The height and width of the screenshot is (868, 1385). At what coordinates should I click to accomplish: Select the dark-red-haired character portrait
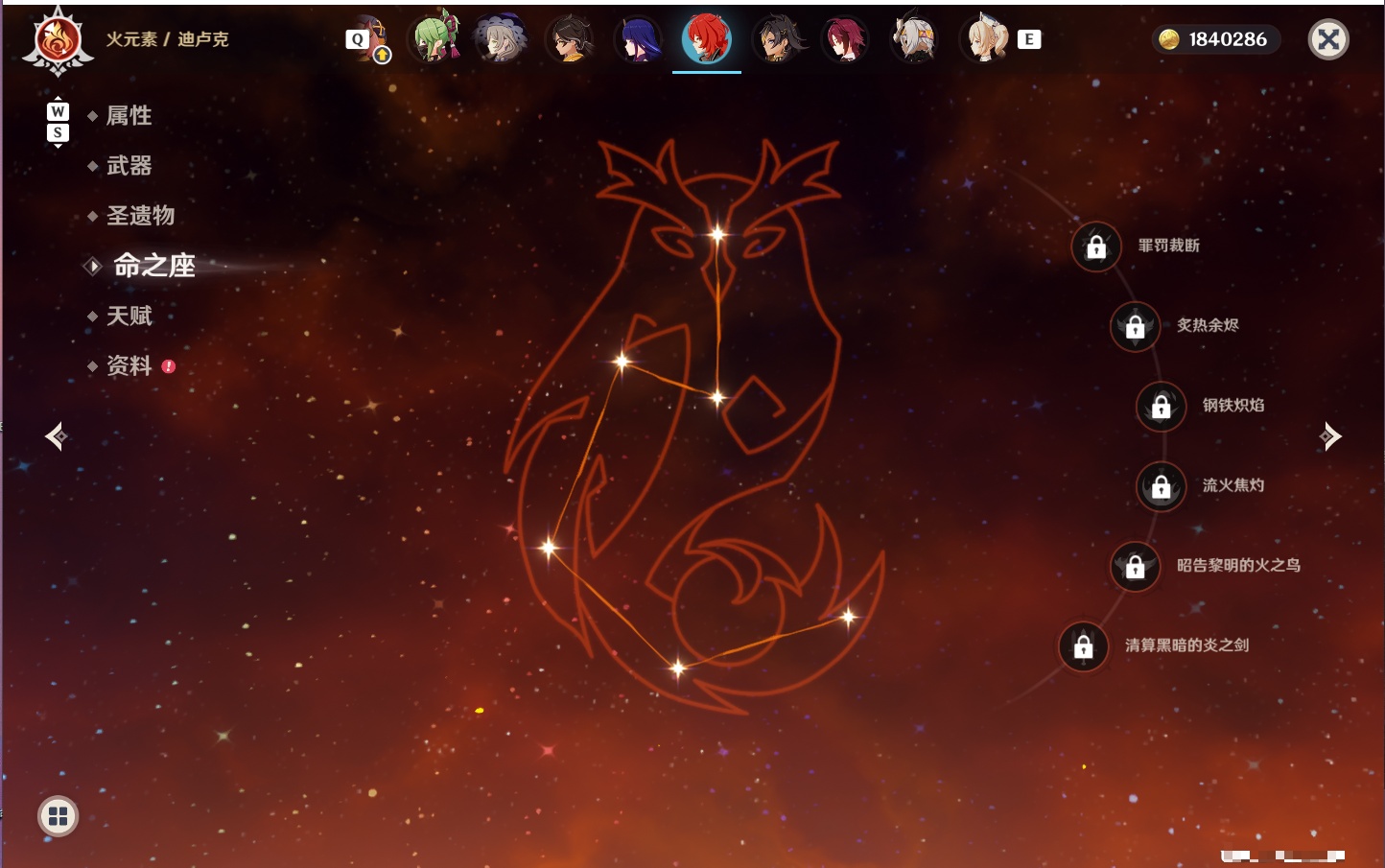pos(845,39)
